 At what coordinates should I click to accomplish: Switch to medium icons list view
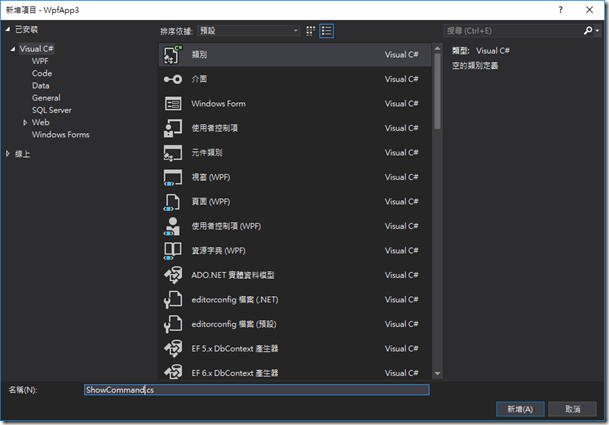[326, 31]
